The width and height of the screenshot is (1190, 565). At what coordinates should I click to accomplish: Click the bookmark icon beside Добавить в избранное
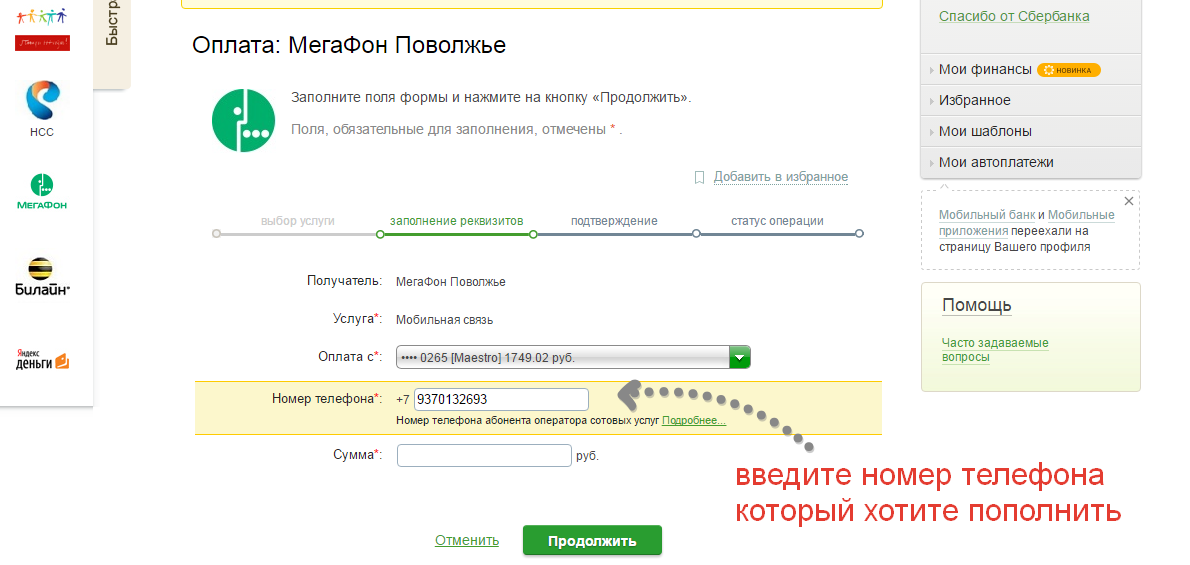point(700,177)
